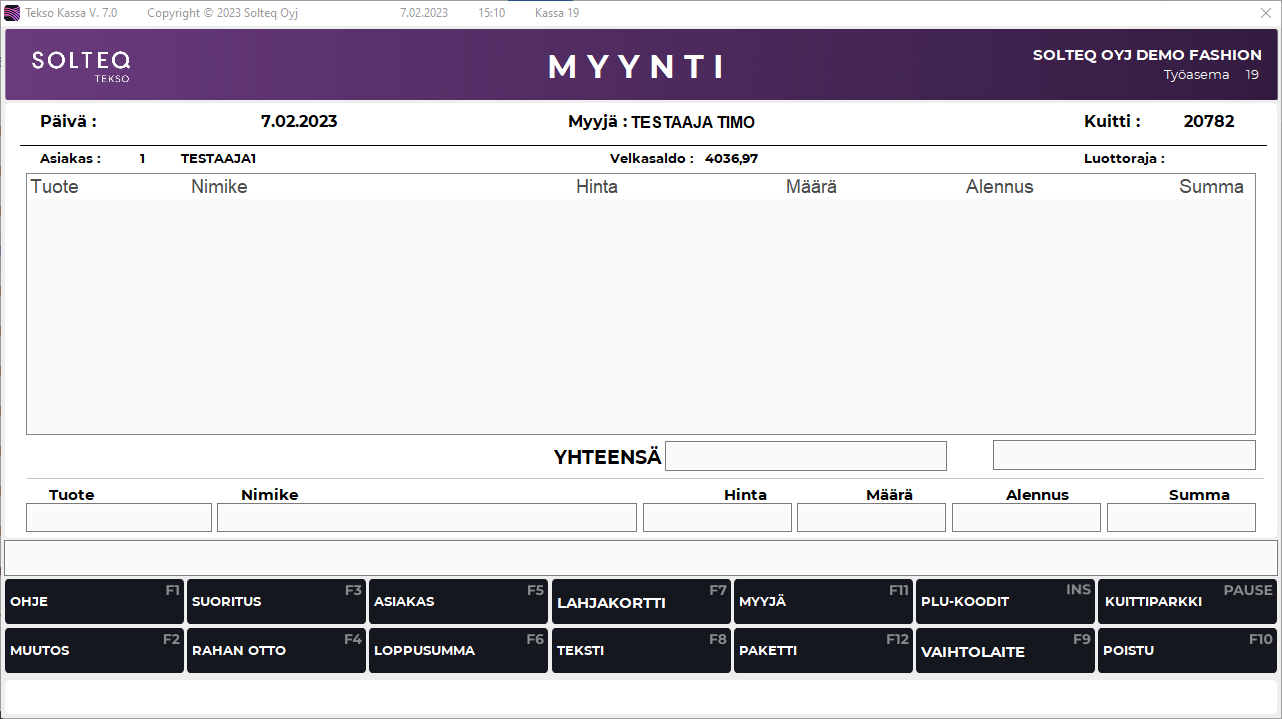Click the Tekso Kassa title bar icon
1282x719 pixels.
click(x=12, y=13)
